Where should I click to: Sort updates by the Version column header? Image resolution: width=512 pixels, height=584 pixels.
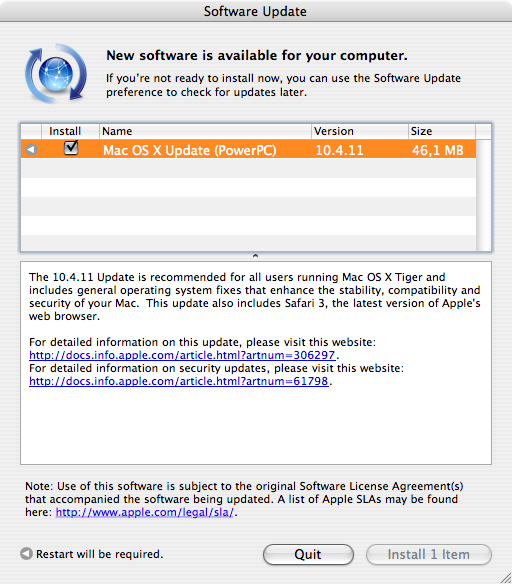[360, 131]
